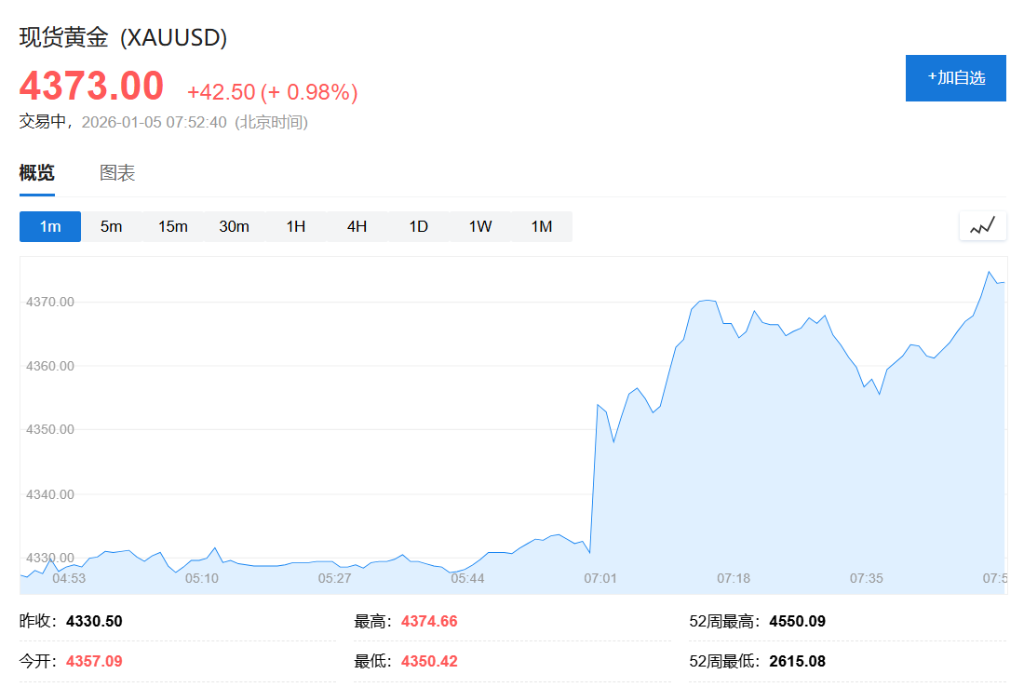
Task: Click the line chart type icon
Action: (x=982, y=226)
